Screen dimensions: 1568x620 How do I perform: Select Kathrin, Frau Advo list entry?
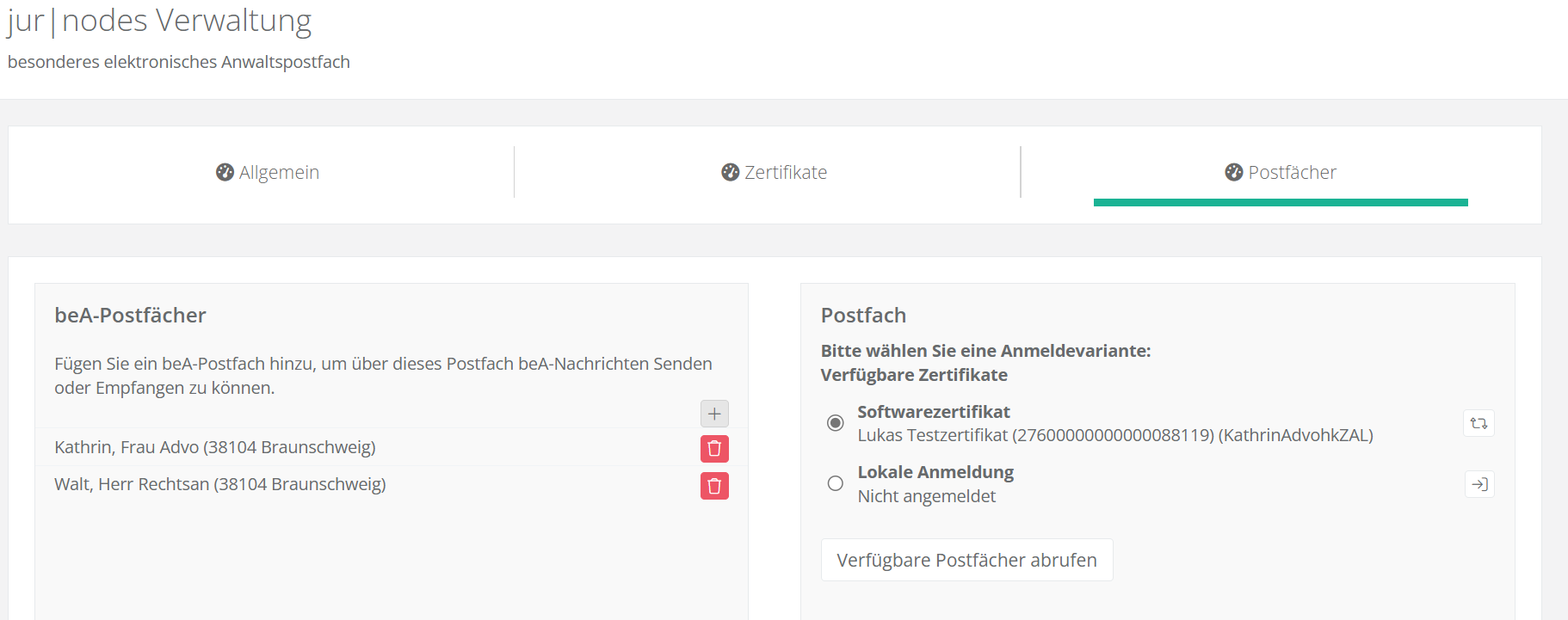[x=215, y=447]
